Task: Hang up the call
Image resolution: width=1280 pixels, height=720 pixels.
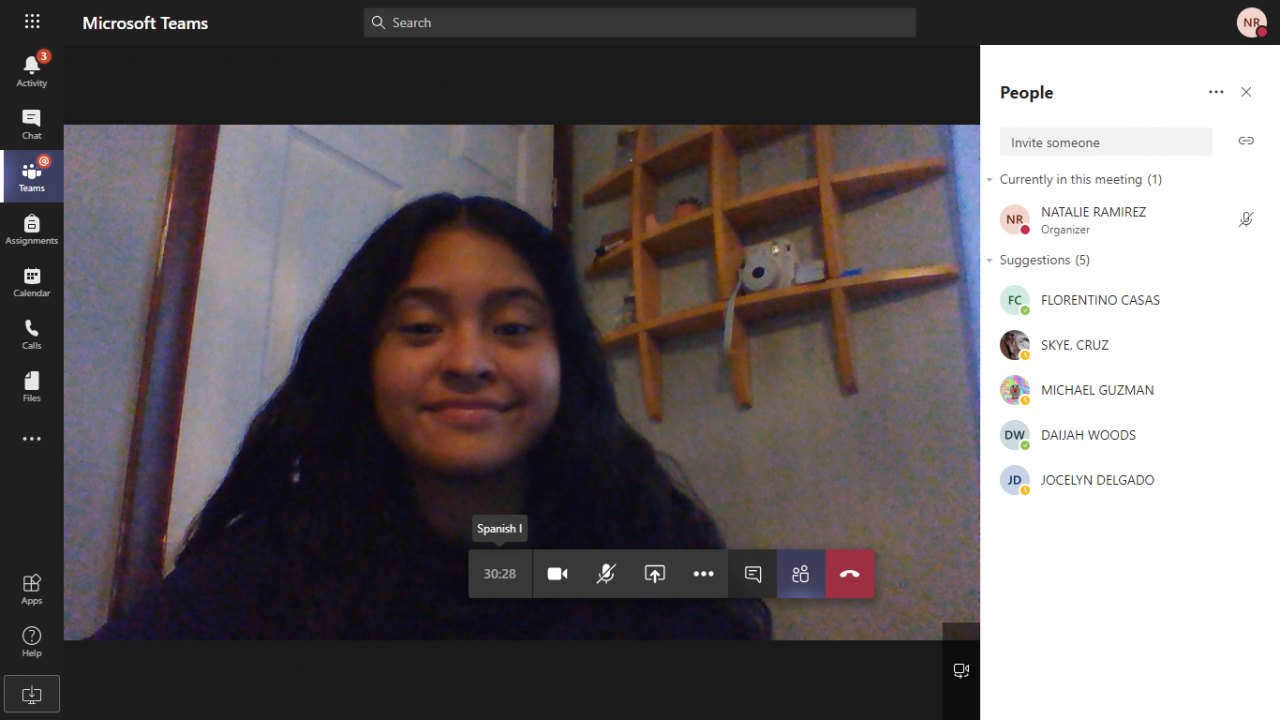Action: pyautogui.click(x=850, y=574)
